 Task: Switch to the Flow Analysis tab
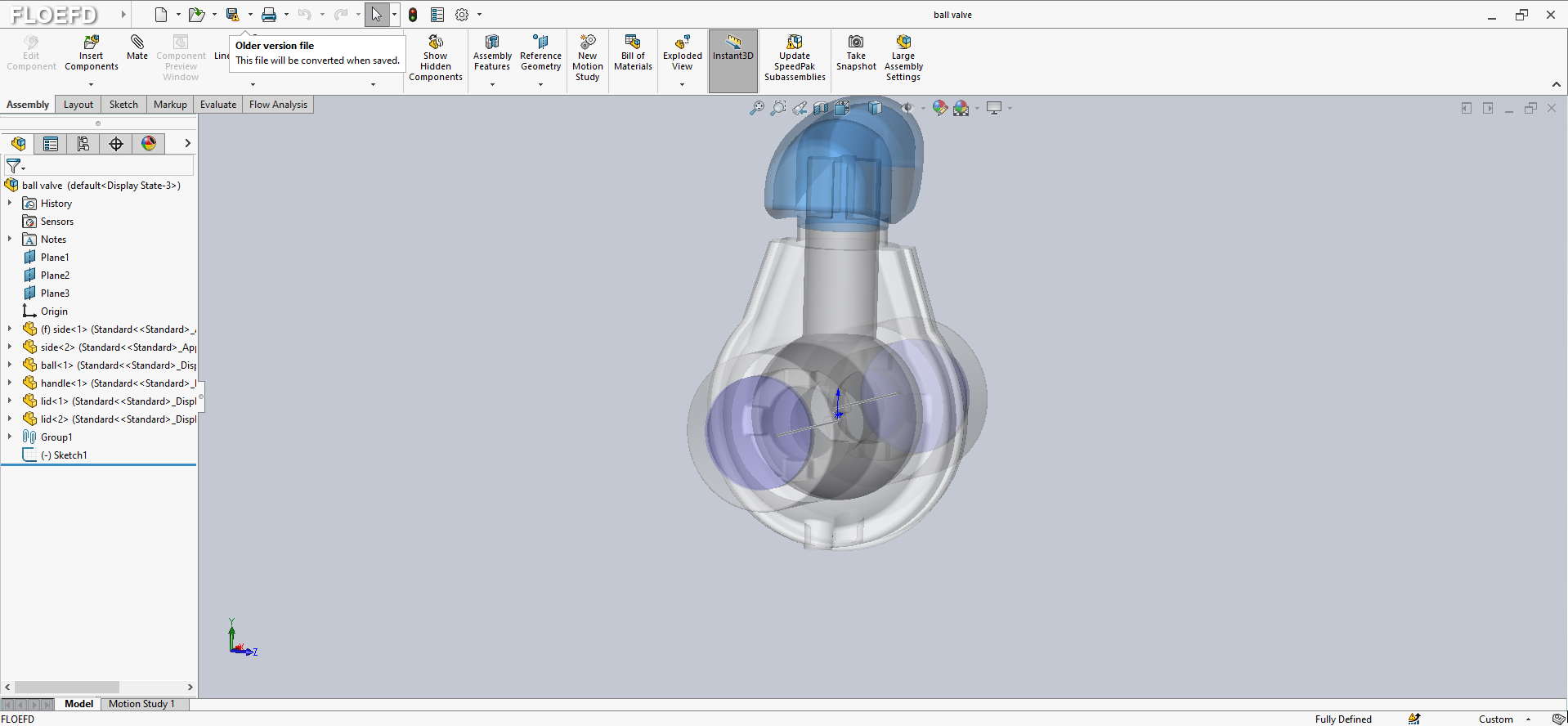(278, 105)
